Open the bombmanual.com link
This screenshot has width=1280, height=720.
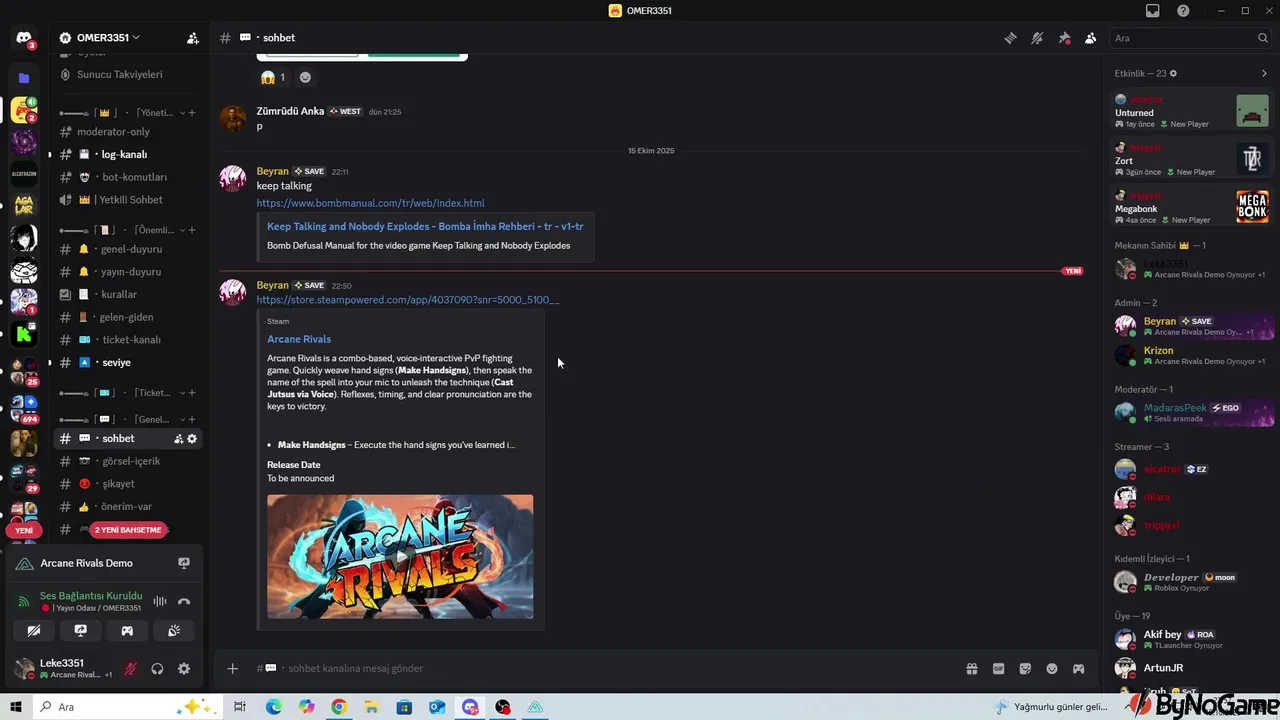click(370, 203)
